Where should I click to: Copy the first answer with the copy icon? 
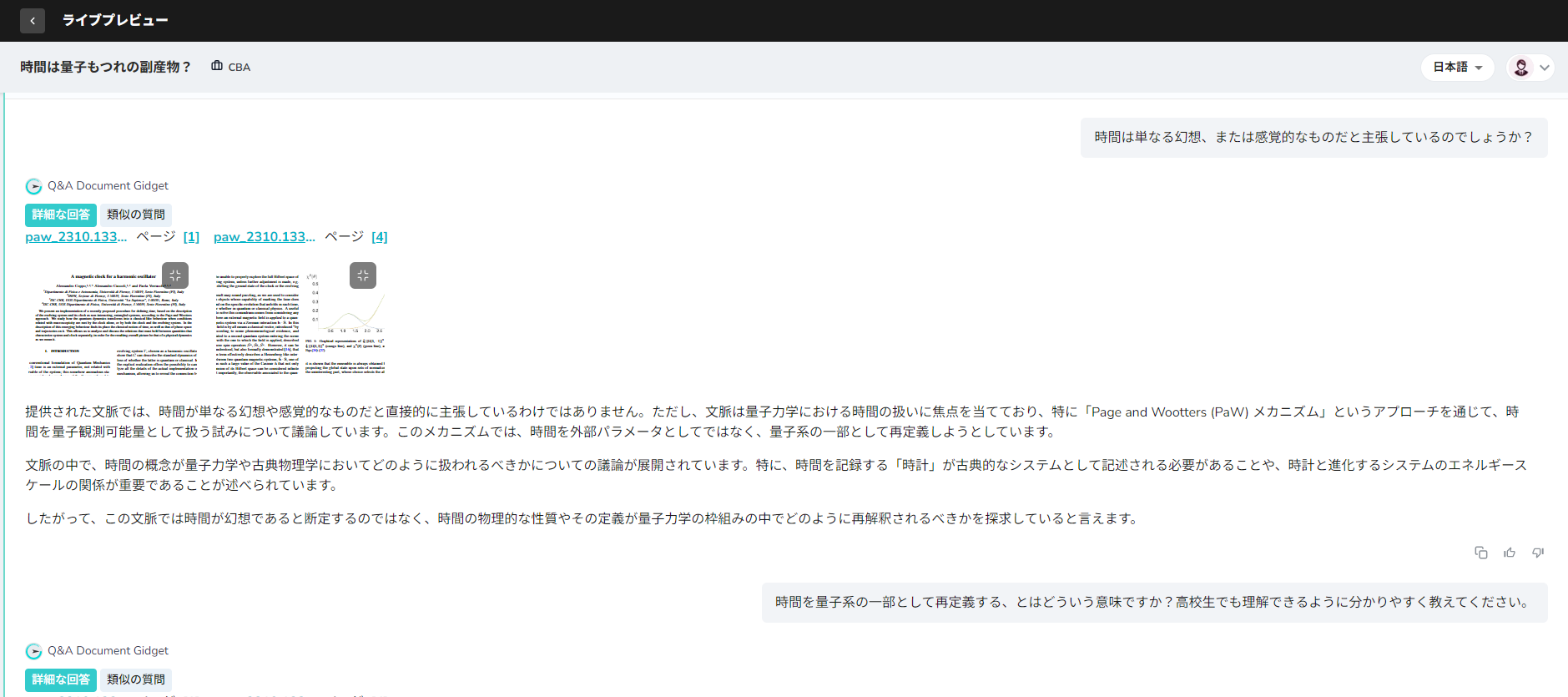[1481, 553]
